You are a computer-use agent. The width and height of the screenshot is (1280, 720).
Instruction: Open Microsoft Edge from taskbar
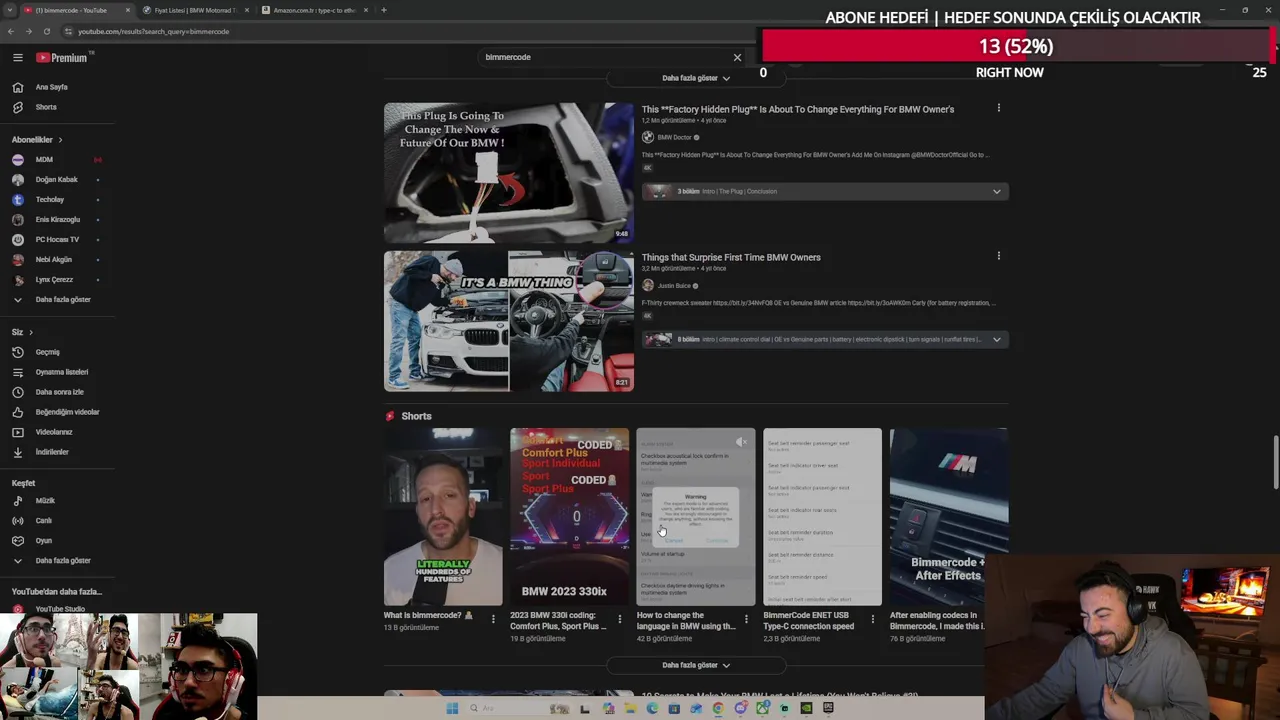tap(652, 708)
